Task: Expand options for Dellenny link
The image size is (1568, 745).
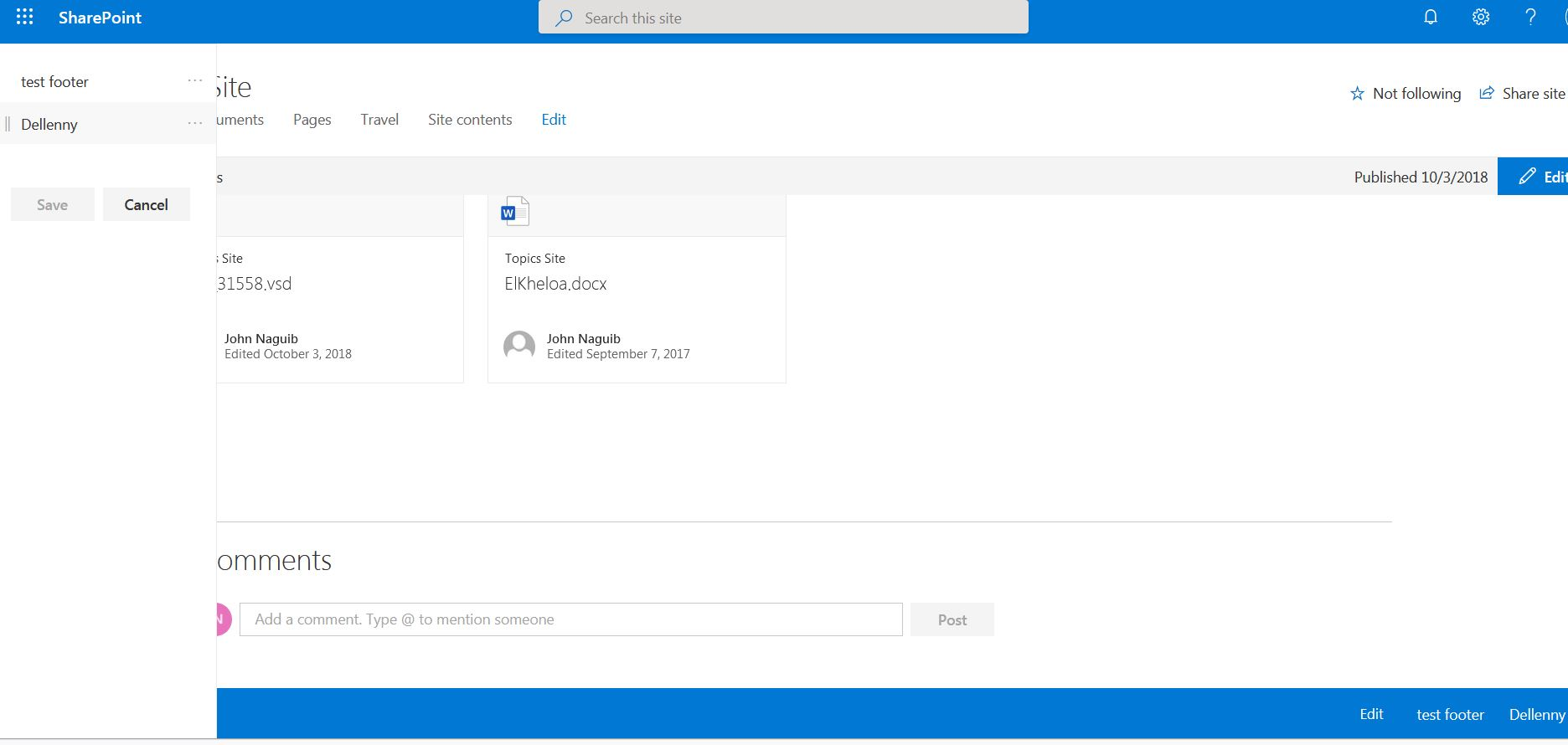Action: coord(195,124)
